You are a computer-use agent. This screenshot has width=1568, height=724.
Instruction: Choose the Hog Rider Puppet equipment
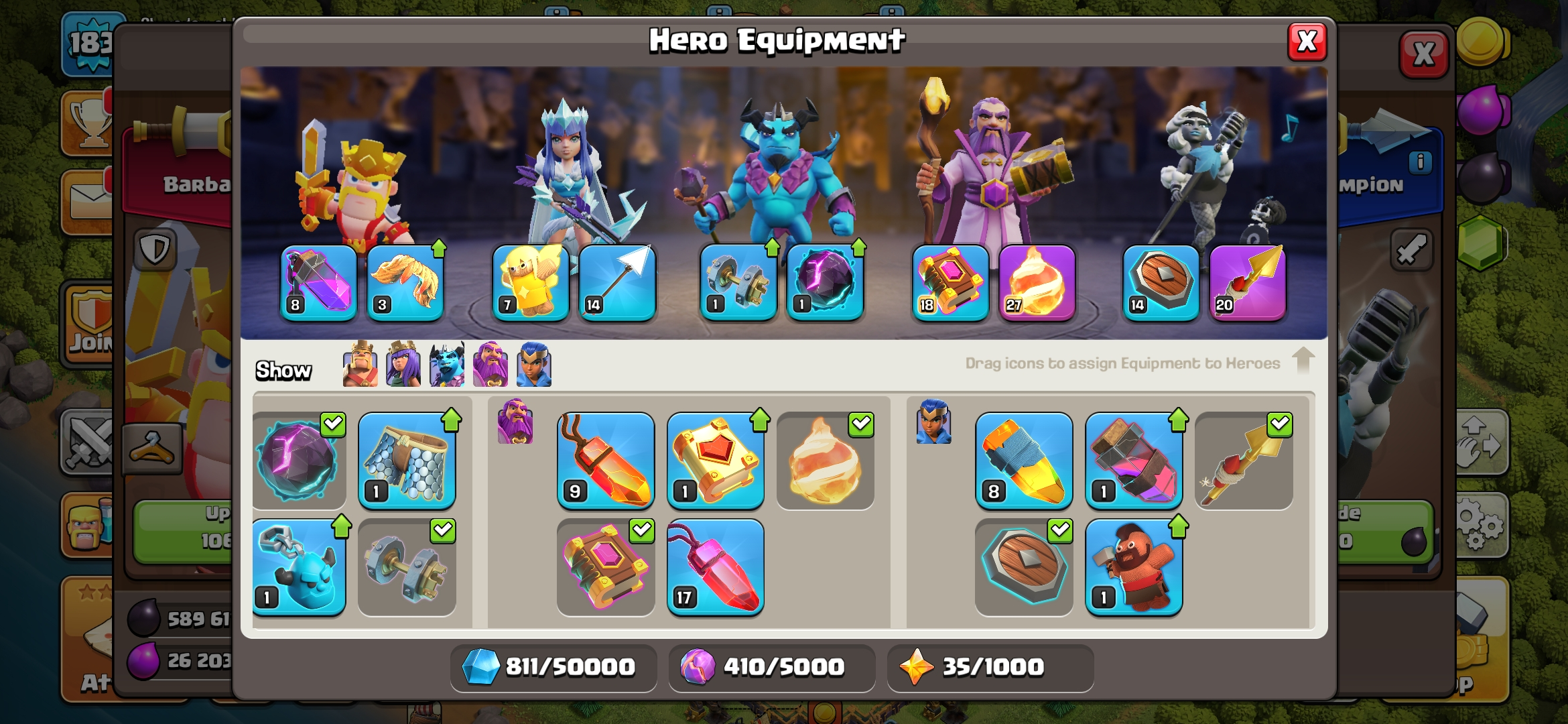point(1134,567)
